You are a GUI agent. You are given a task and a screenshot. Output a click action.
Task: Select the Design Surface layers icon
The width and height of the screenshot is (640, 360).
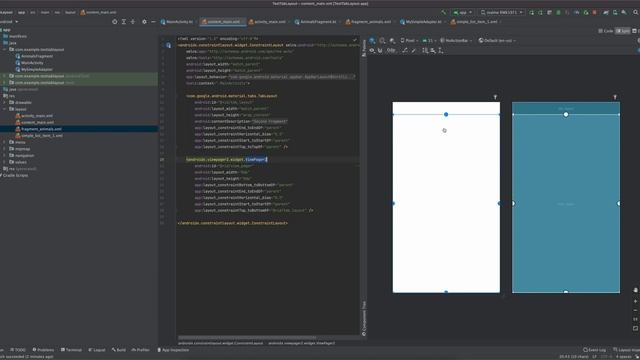372,40
